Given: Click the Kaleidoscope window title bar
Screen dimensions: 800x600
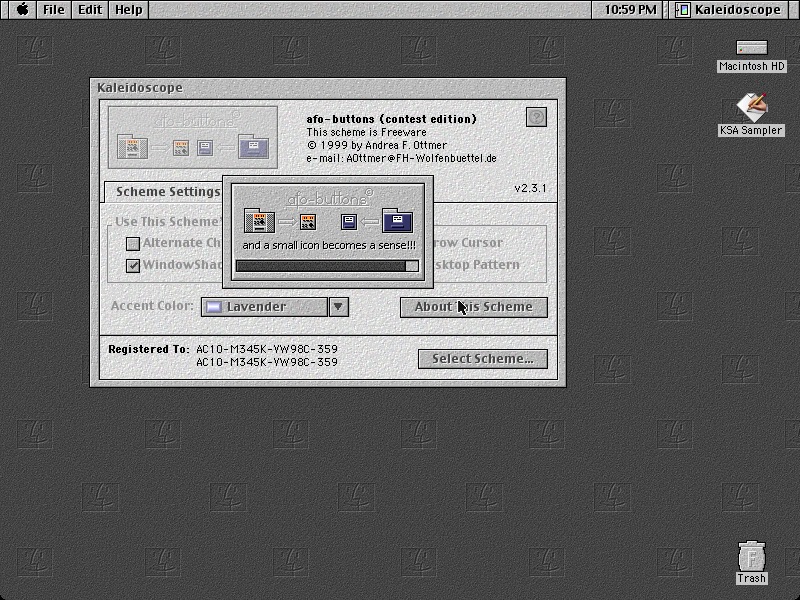Looking at the screenshot, I should click(x=328, y=88).
